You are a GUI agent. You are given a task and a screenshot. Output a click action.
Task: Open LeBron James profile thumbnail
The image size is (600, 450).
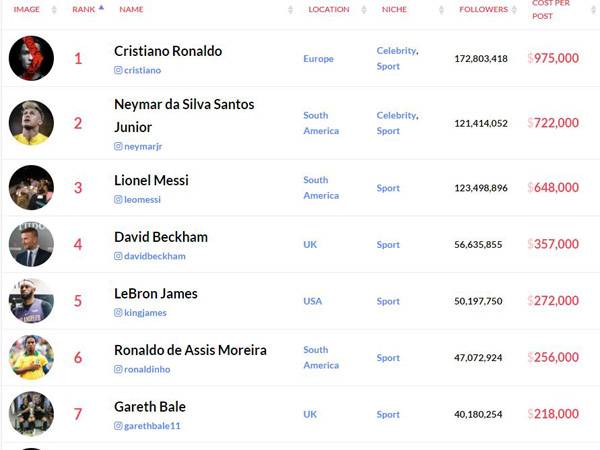tap(31, 301)
